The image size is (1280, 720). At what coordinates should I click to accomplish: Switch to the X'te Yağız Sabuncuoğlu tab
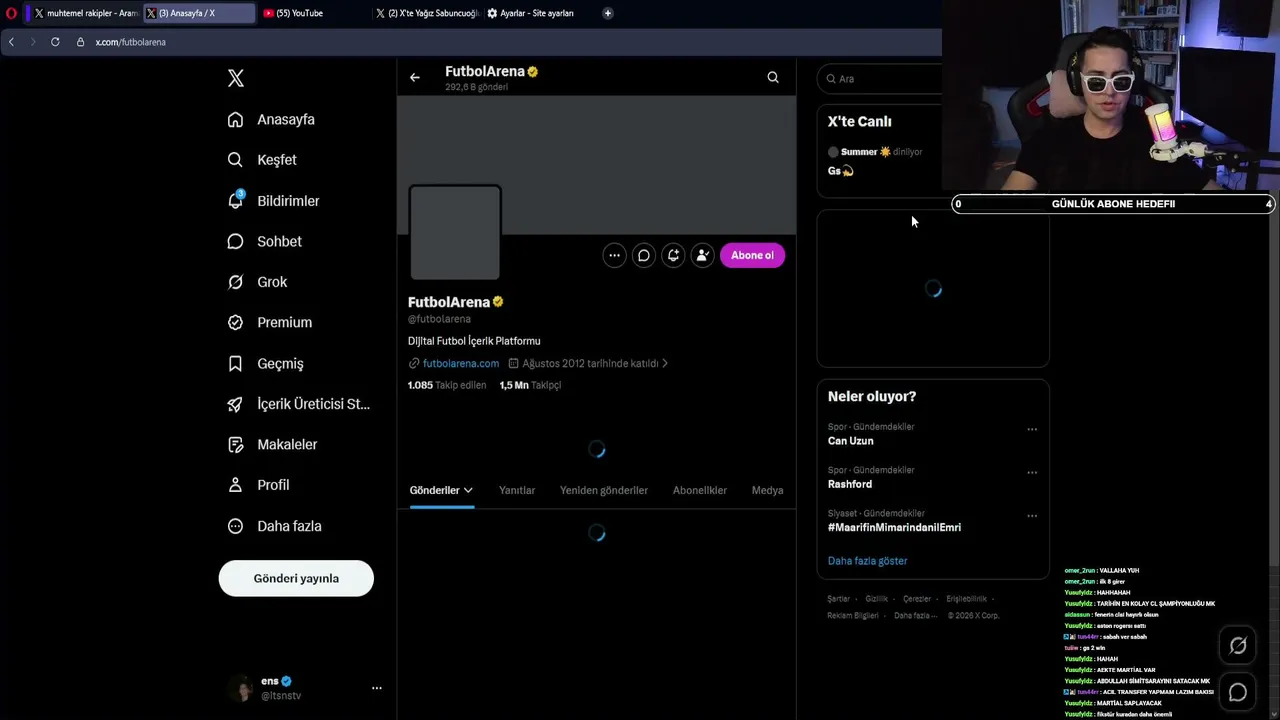pos(428,13)
